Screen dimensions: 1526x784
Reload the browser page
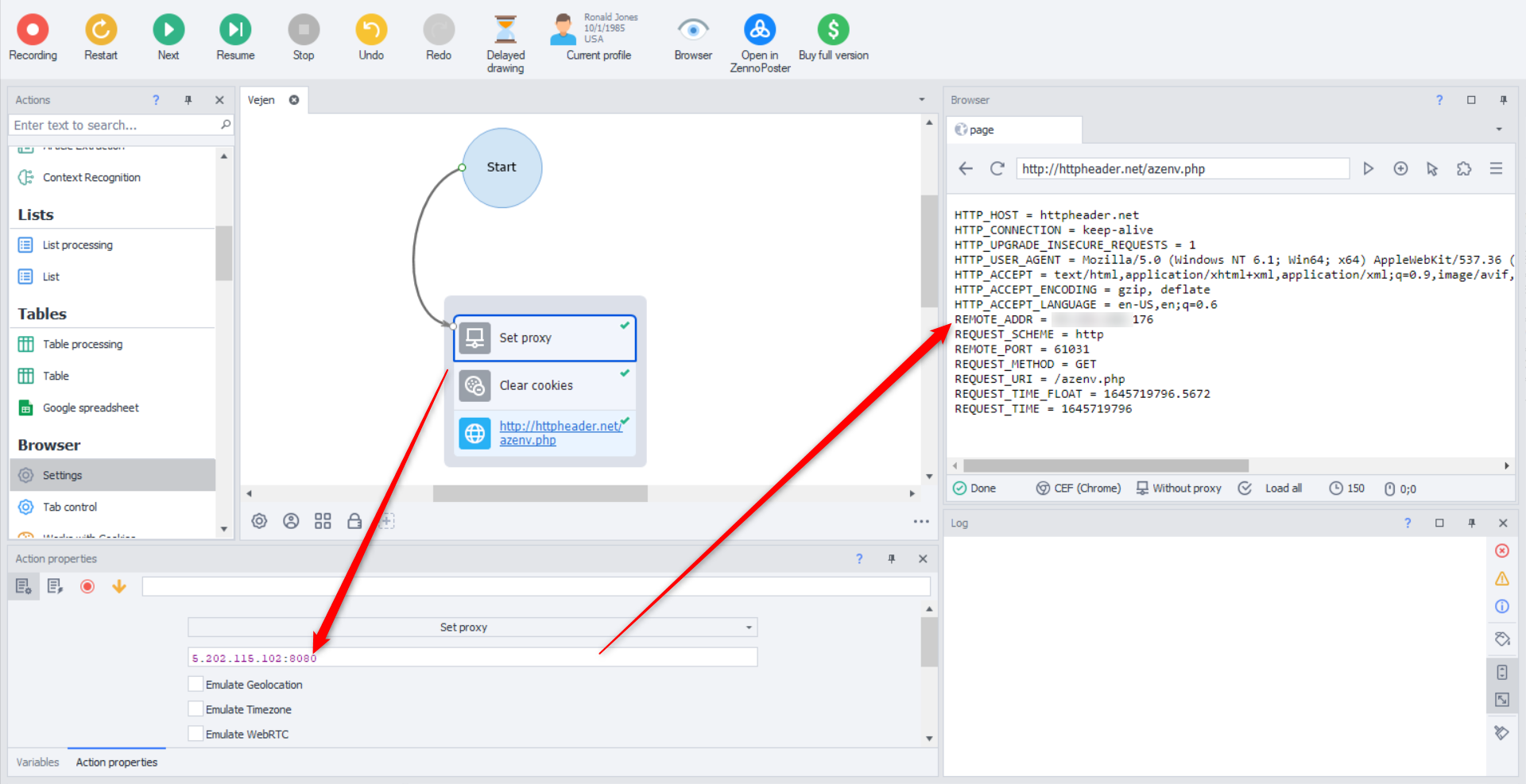pos(997,168)
